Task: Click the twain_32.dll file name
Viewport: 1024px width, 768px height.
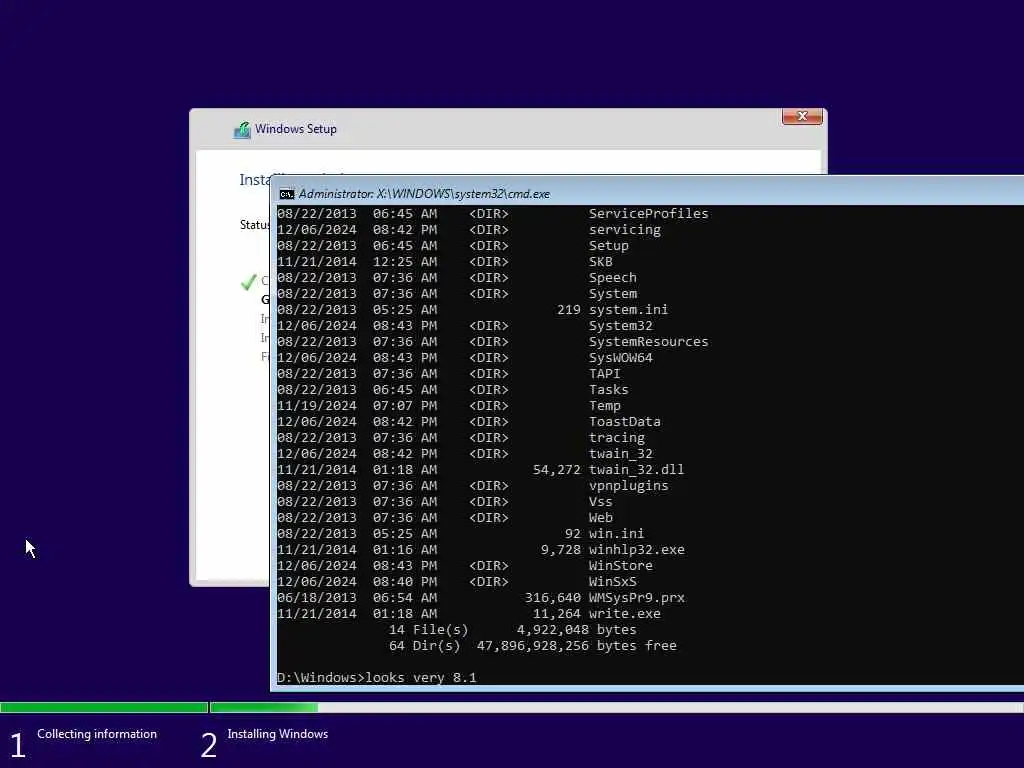Action: click(x=636, y=470)
